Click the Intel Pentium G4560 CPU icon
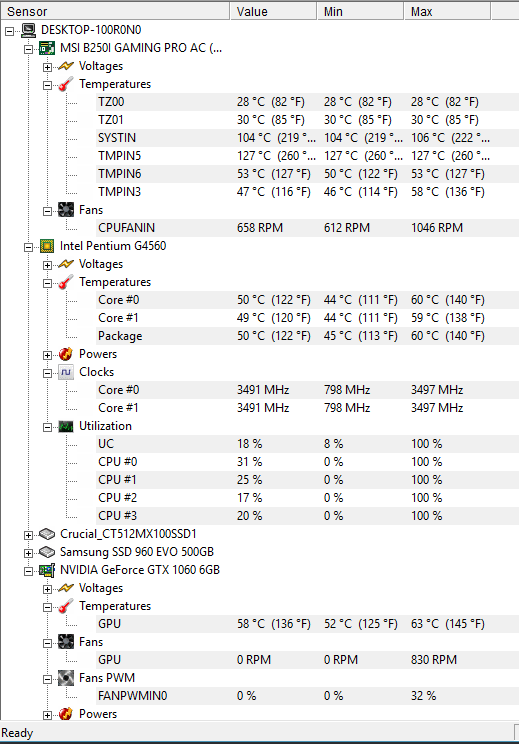 [46, 246]
